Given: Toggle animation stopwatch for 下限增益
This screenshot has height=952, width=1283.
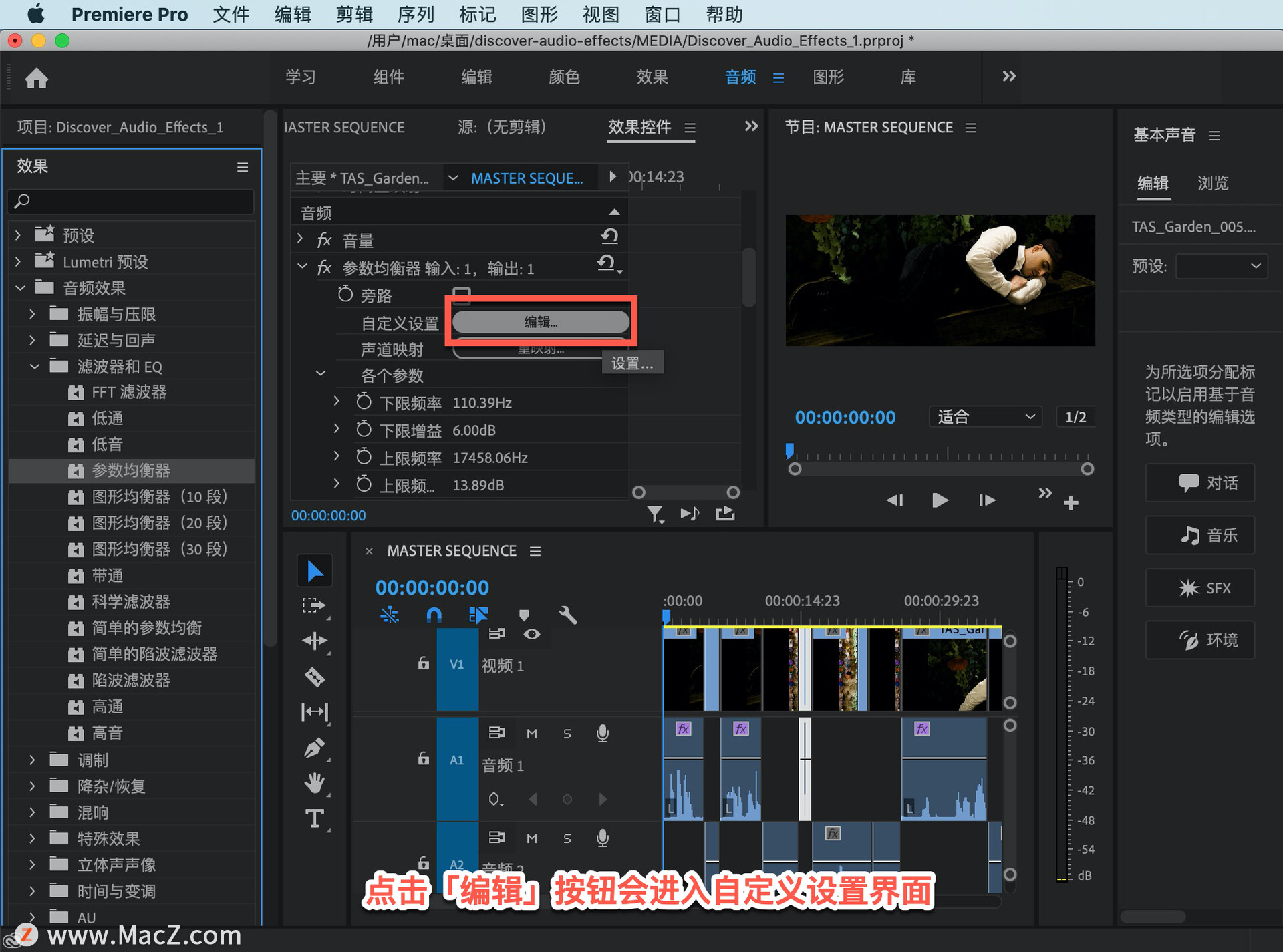Looking at the screenshot, I should tap(364, 430).
